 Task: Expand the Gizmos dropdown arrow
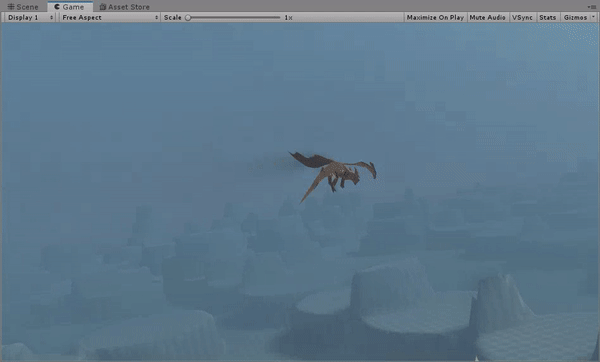pos(593,17)
